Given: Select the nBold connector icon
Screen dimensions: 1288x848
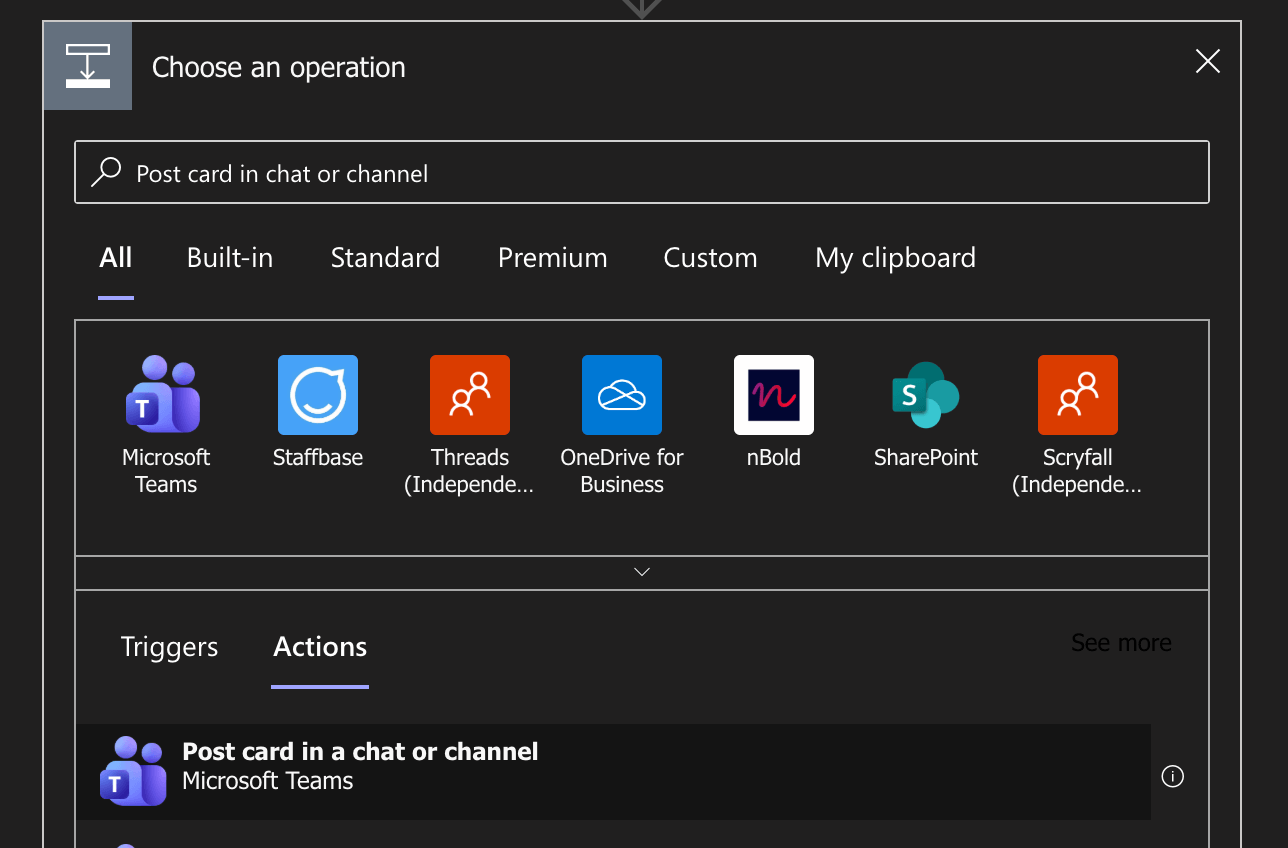Looking at the screenshot, I should 773,395.
